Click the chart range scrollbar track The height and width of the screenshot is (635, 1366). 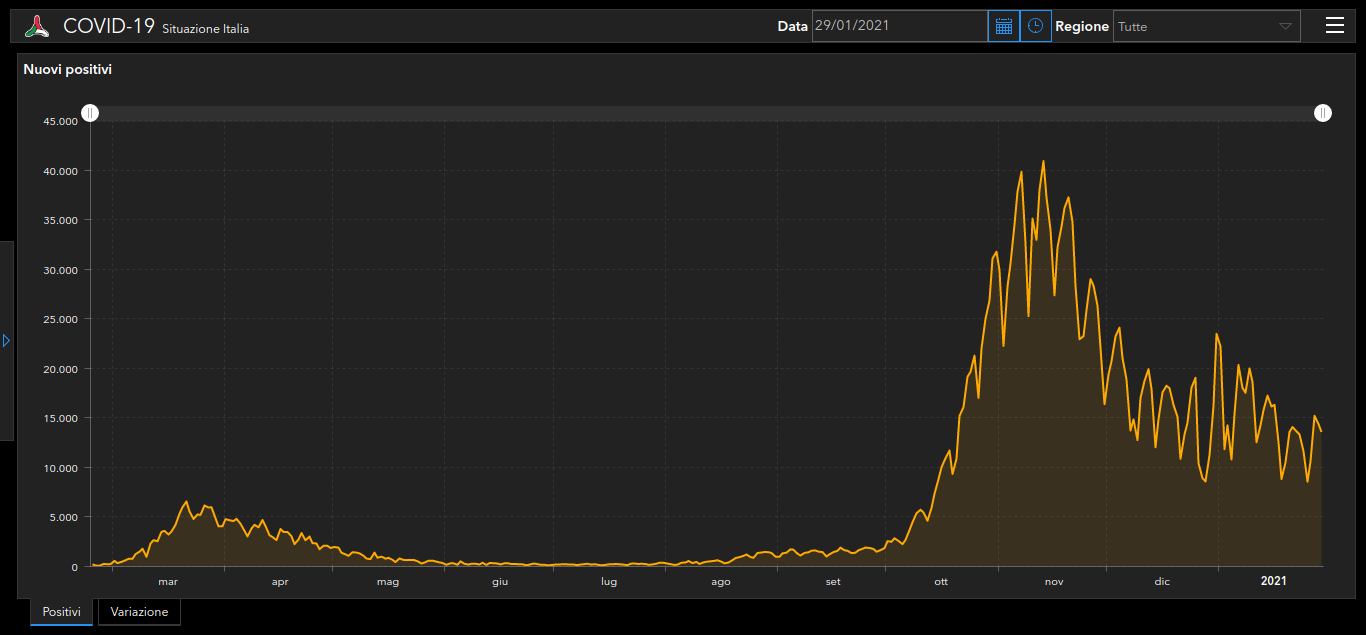point(706,113)
